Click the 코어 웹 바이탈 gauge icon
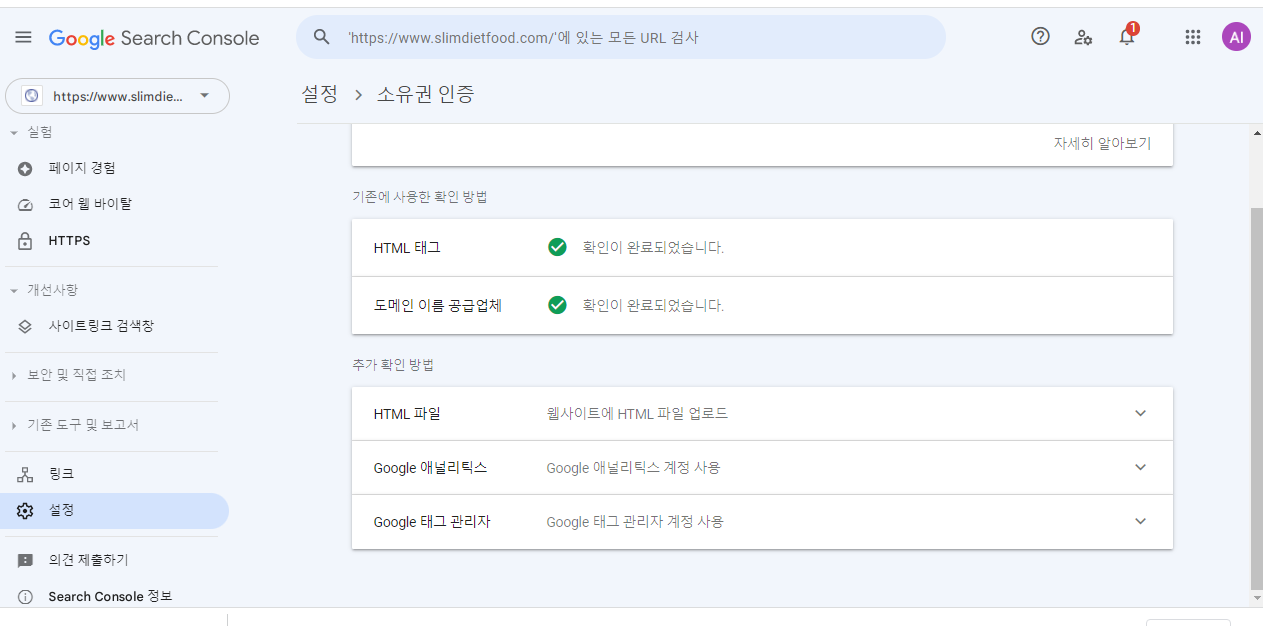 tap(26, 204)
